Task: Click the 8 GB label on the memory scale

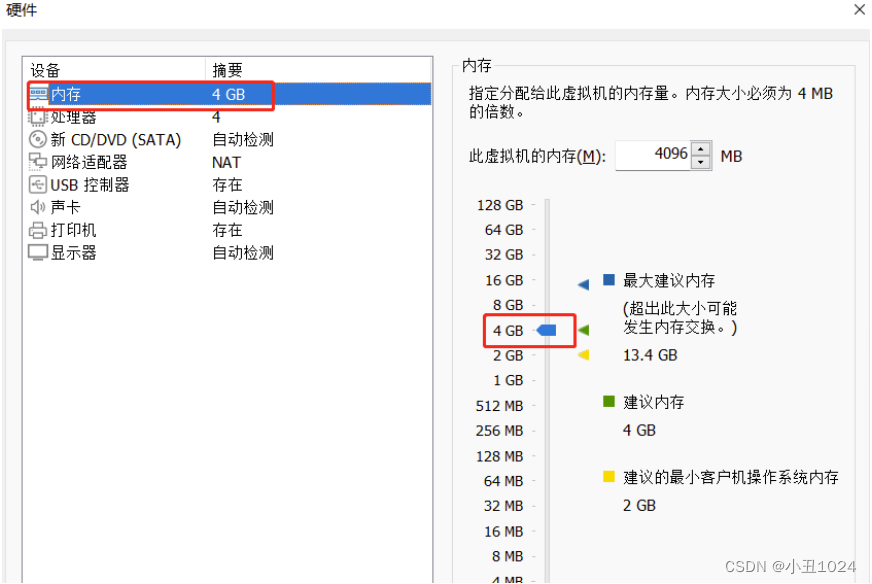Action: click(510, 304)
